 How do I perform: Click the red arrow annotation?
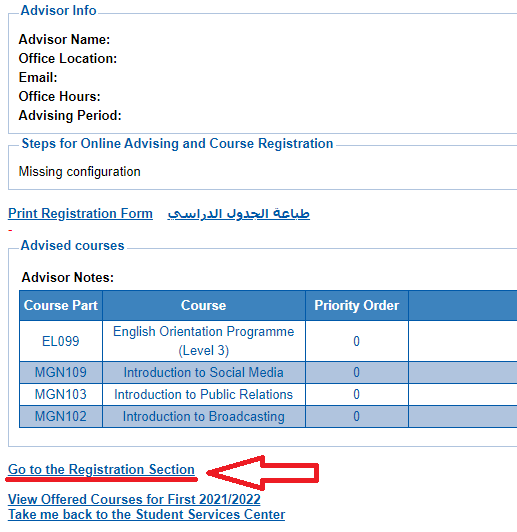(x=263, y=473)
